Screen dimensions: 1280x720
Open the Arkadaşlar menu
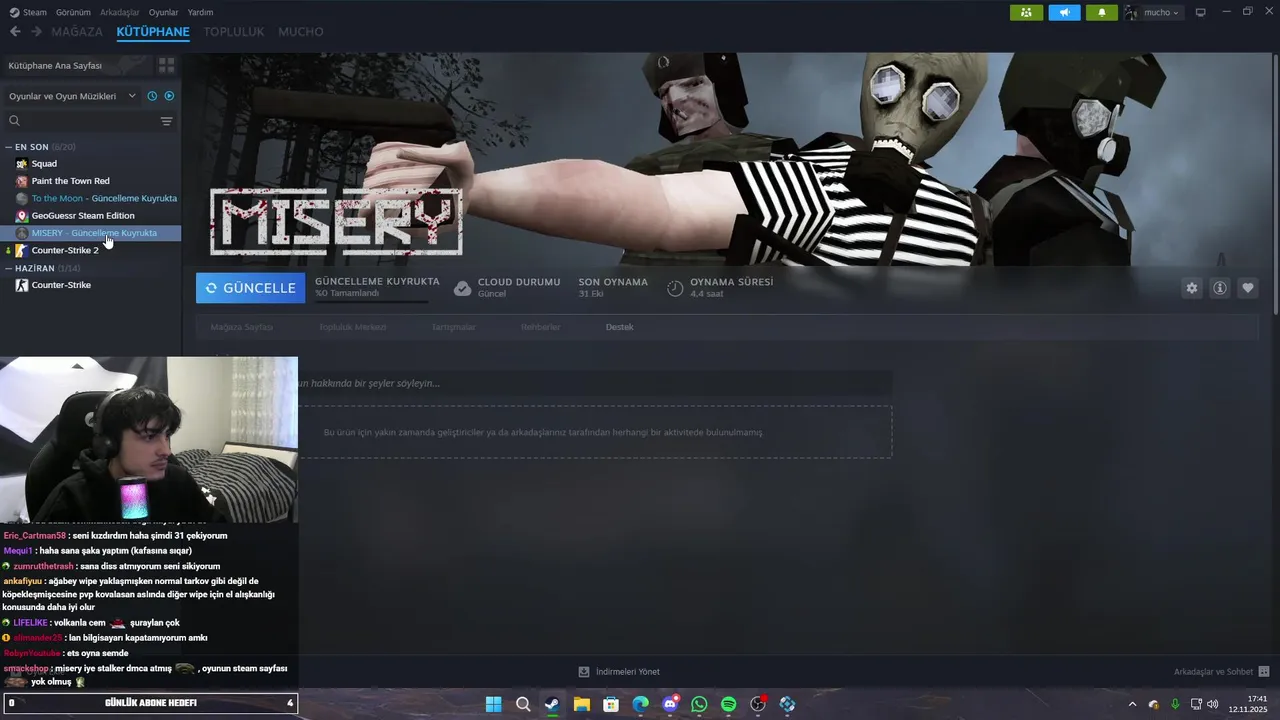(120, 12)
